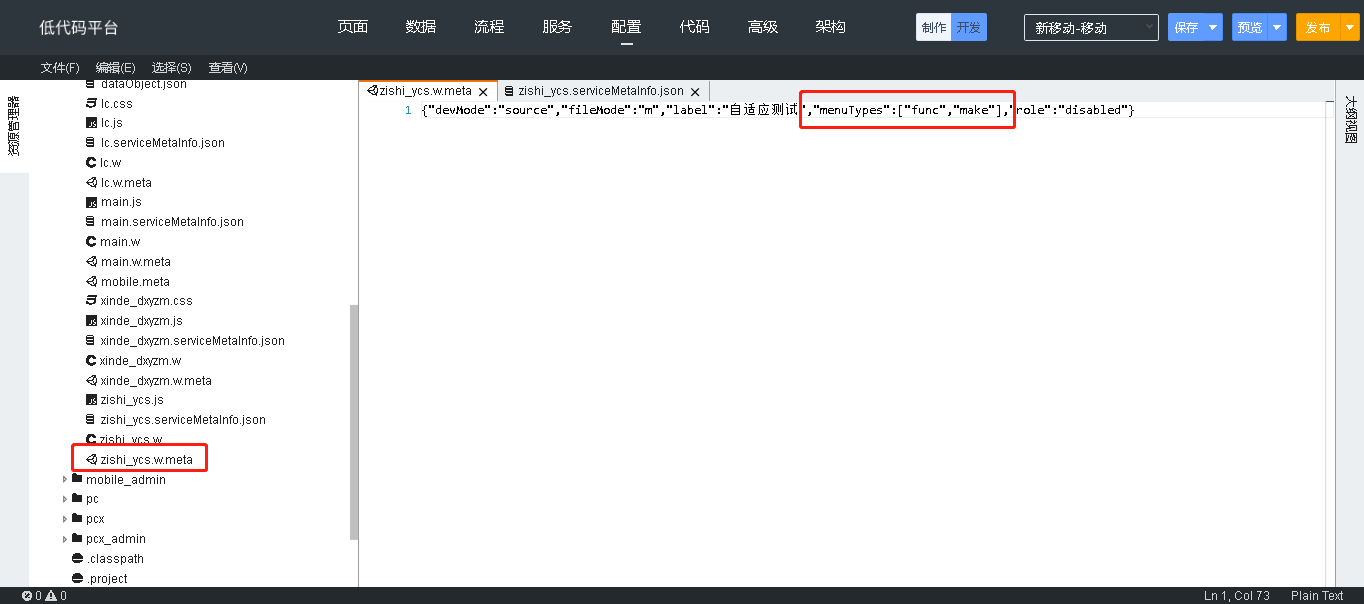
Task: Switch to zishi_ycs.serviceMetaInfo.json tab
Action: 600,92
